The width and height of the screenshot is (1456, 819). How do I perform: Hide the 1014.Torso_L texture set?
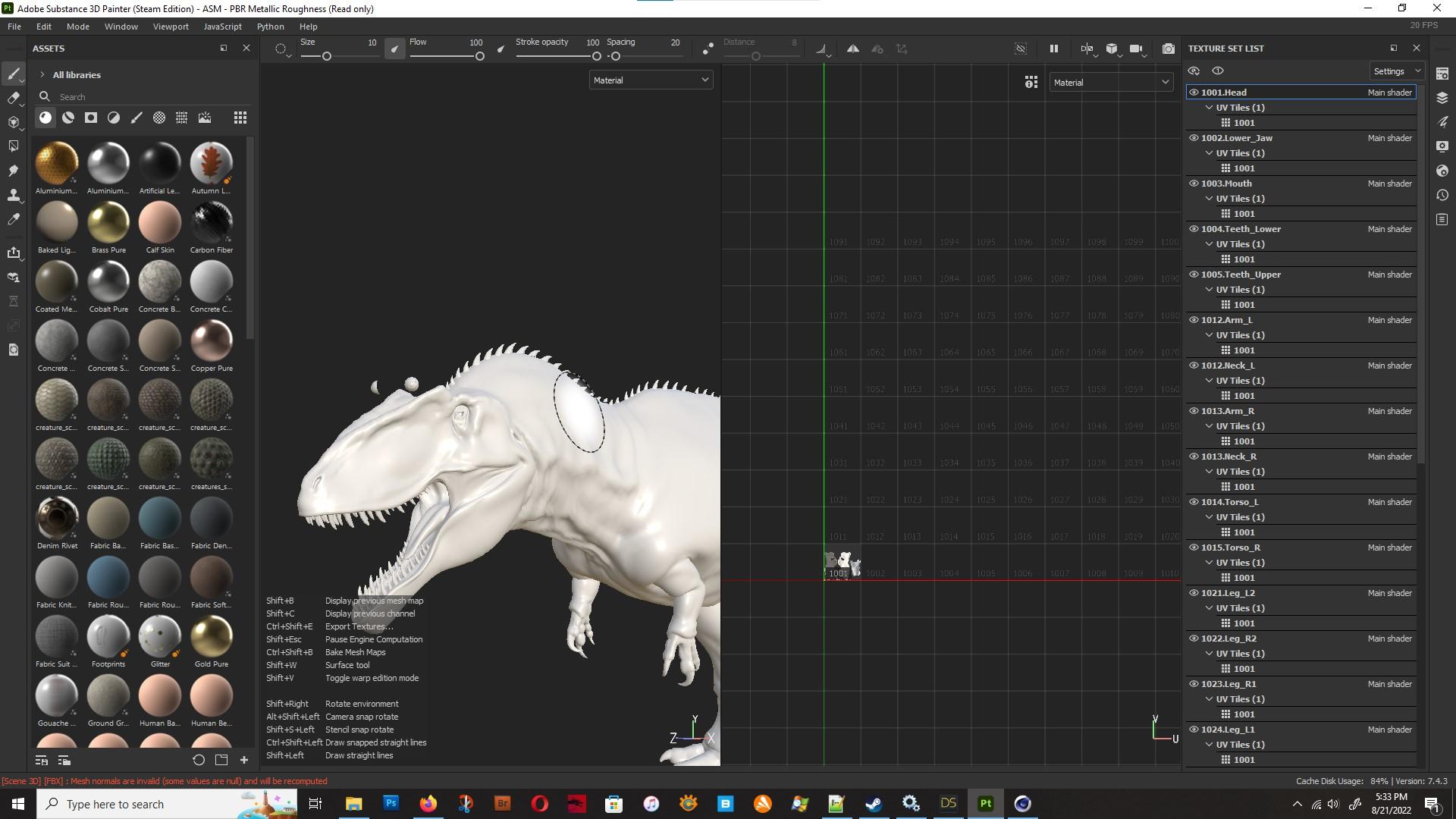point(1194,502)
